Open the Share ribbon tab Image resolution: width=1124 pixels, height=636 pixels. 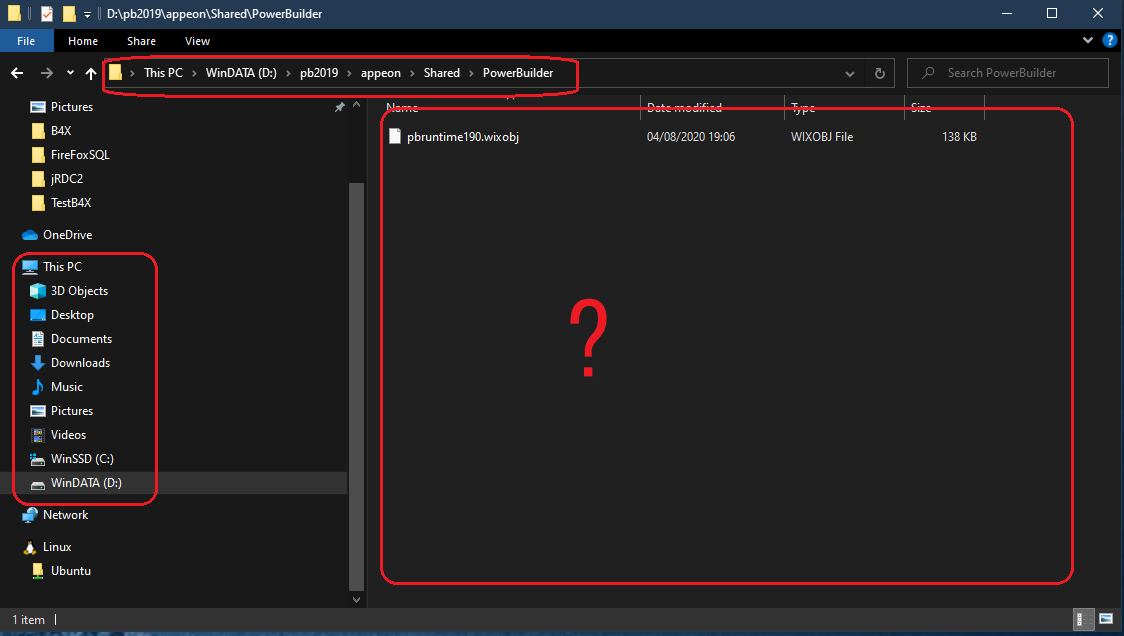(x=141, y=41)
